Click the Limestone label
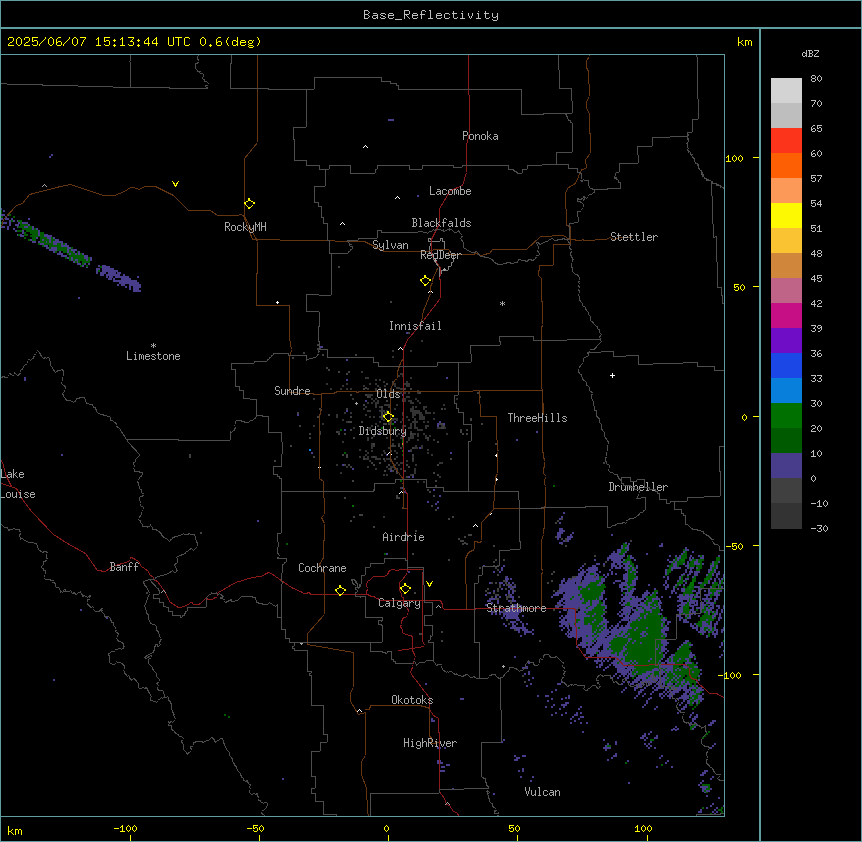Image resolution: width=862 pixels, height=842 pixels. click(x=153, y=356)
